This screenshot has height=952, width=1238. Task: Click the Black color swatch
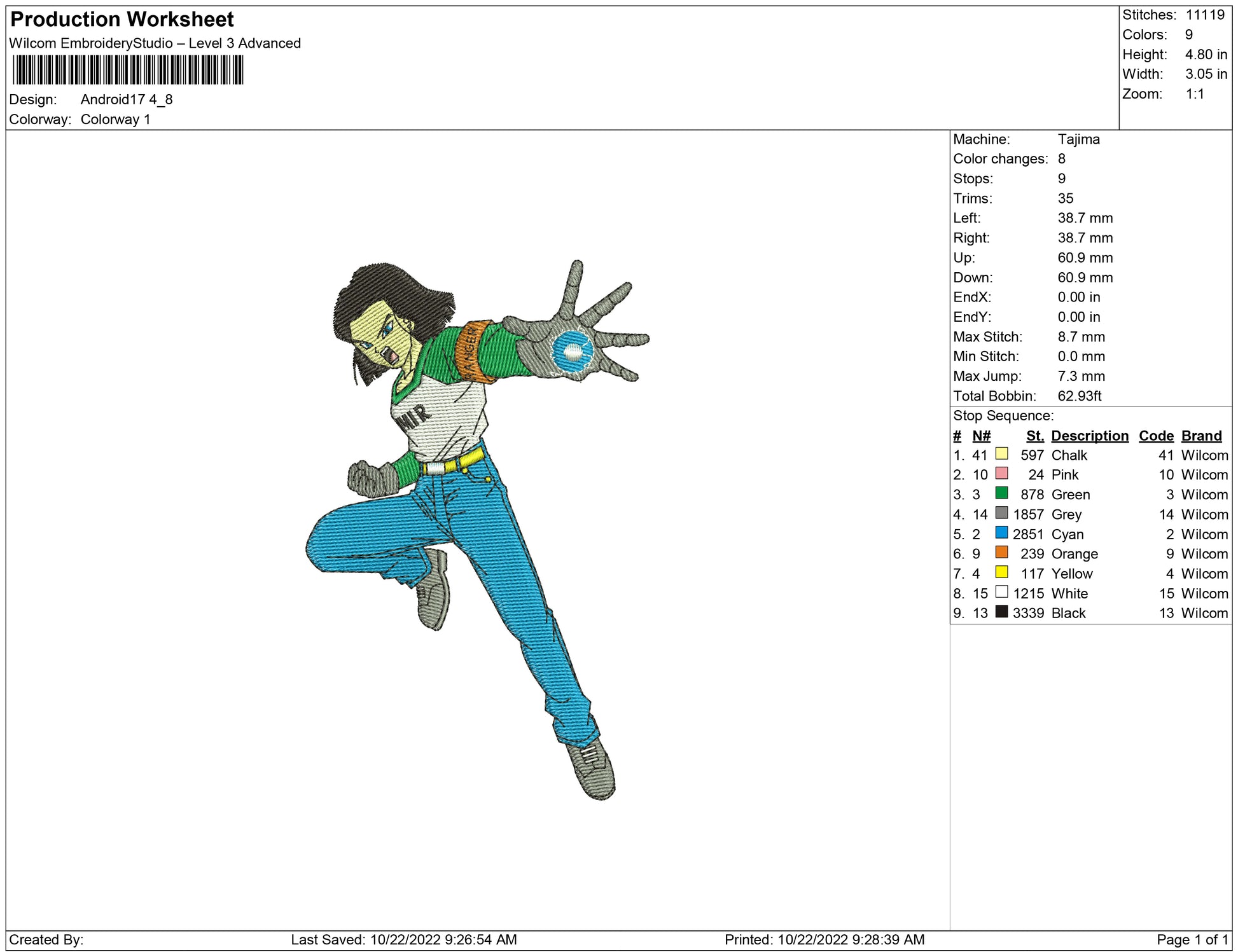[1001, 612]
